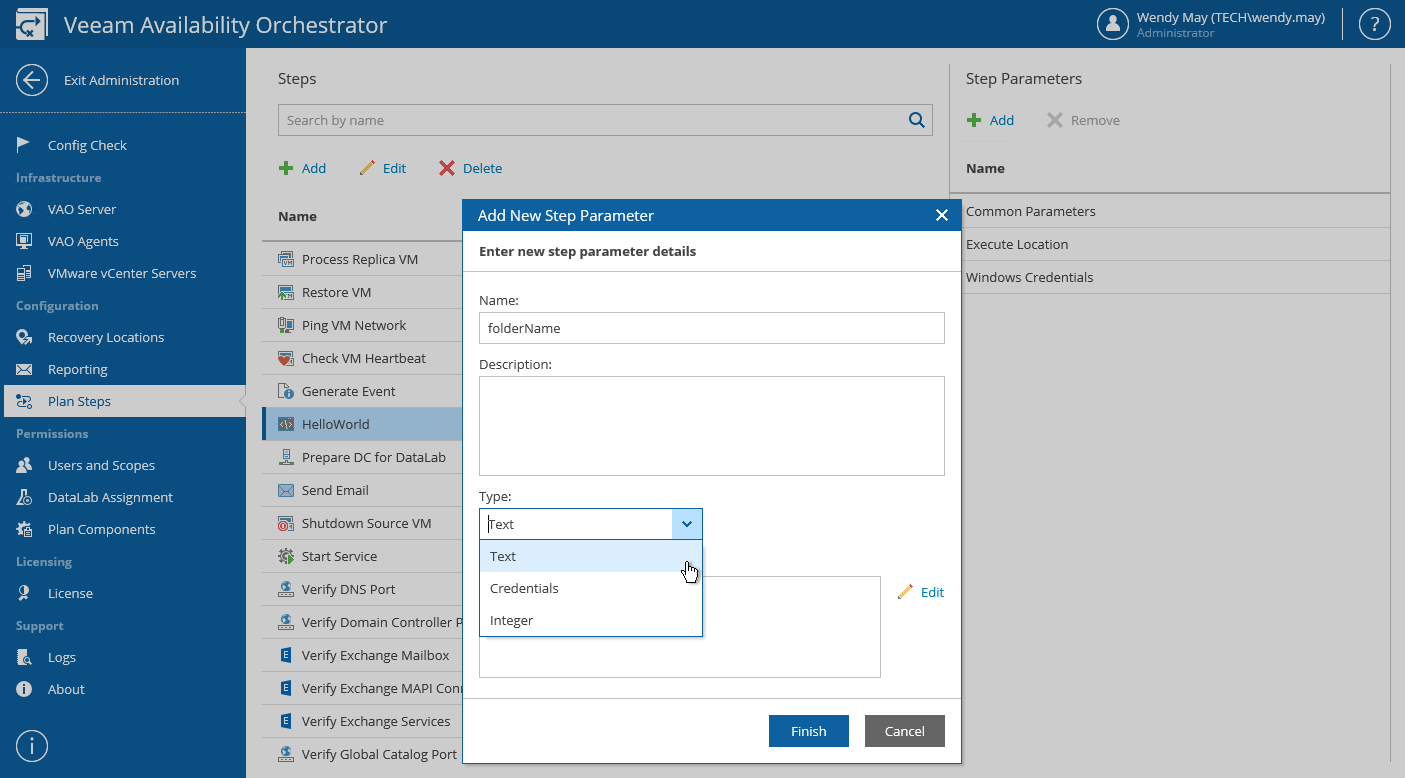
Task: Open help via the question mark icon
Action: tap(1375, 24)
